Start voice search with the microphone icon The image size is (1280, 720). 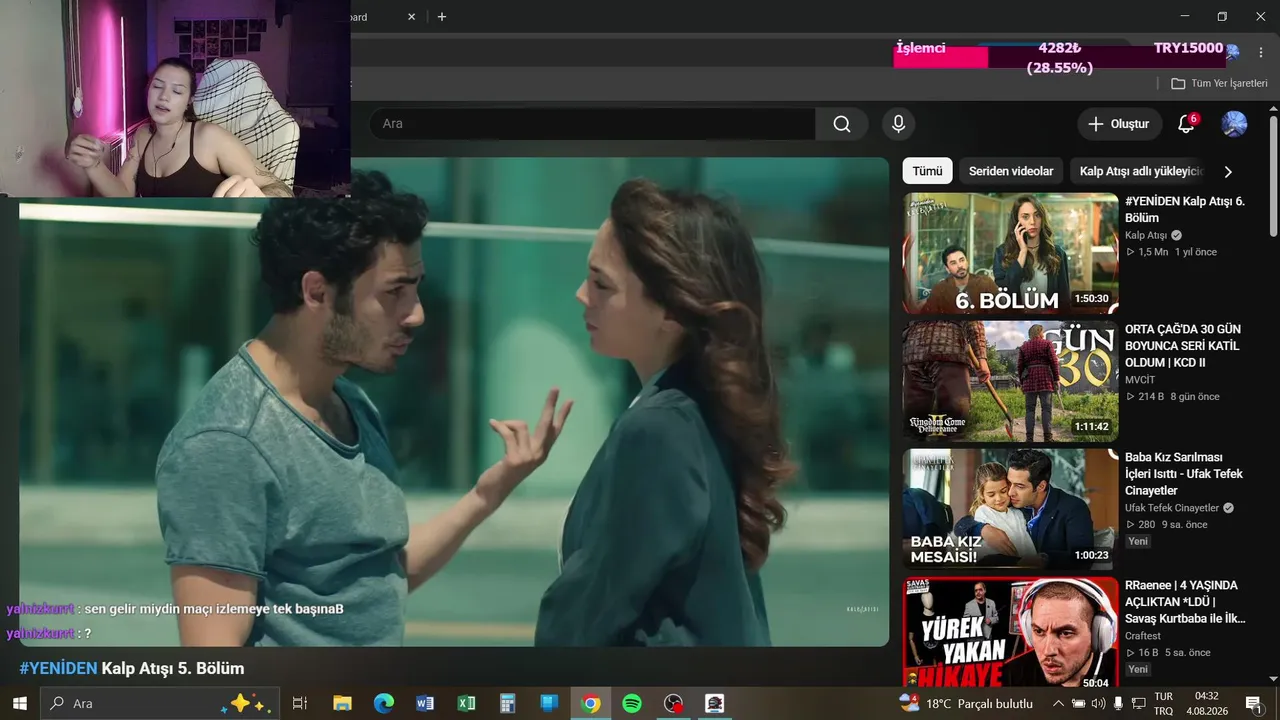[898, 124]
